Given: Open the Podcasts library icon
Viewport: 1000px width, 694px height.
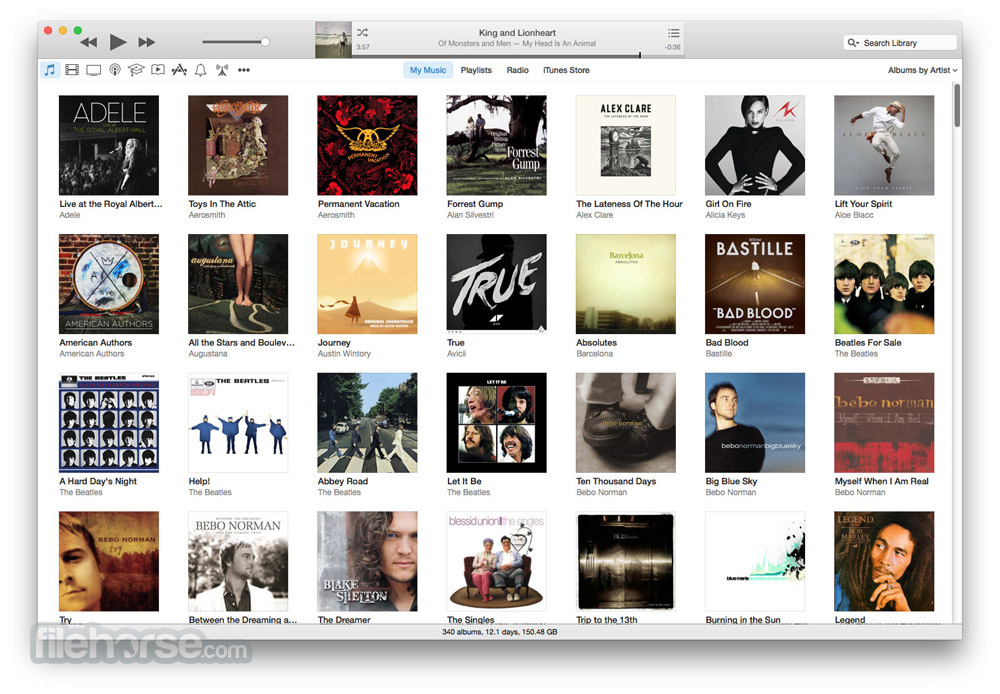Looking at the screenshot, I should 115,70.
